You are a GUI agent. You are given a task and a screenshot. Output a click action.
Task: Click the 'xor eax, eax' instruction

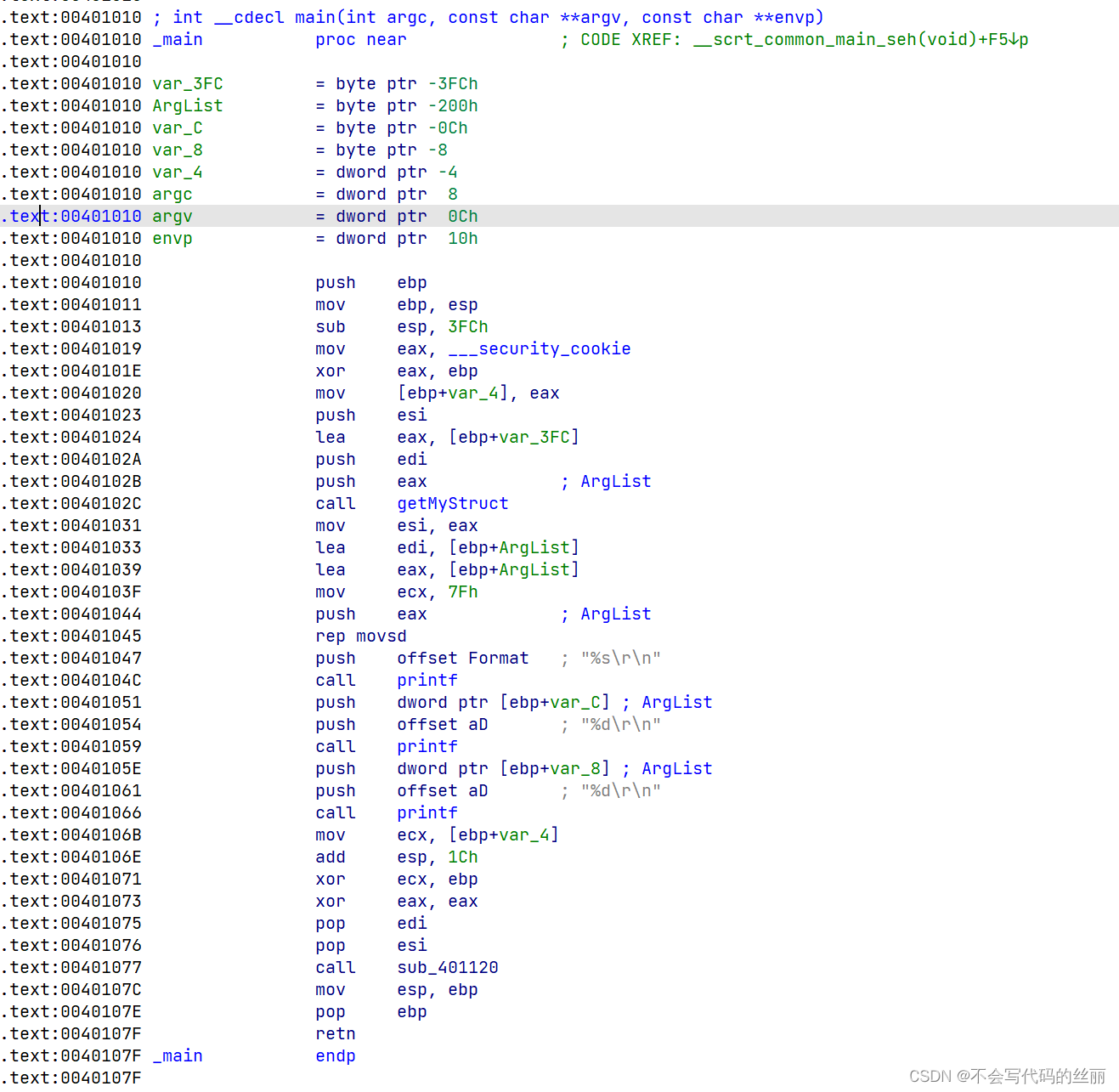(x=396, y=902)
